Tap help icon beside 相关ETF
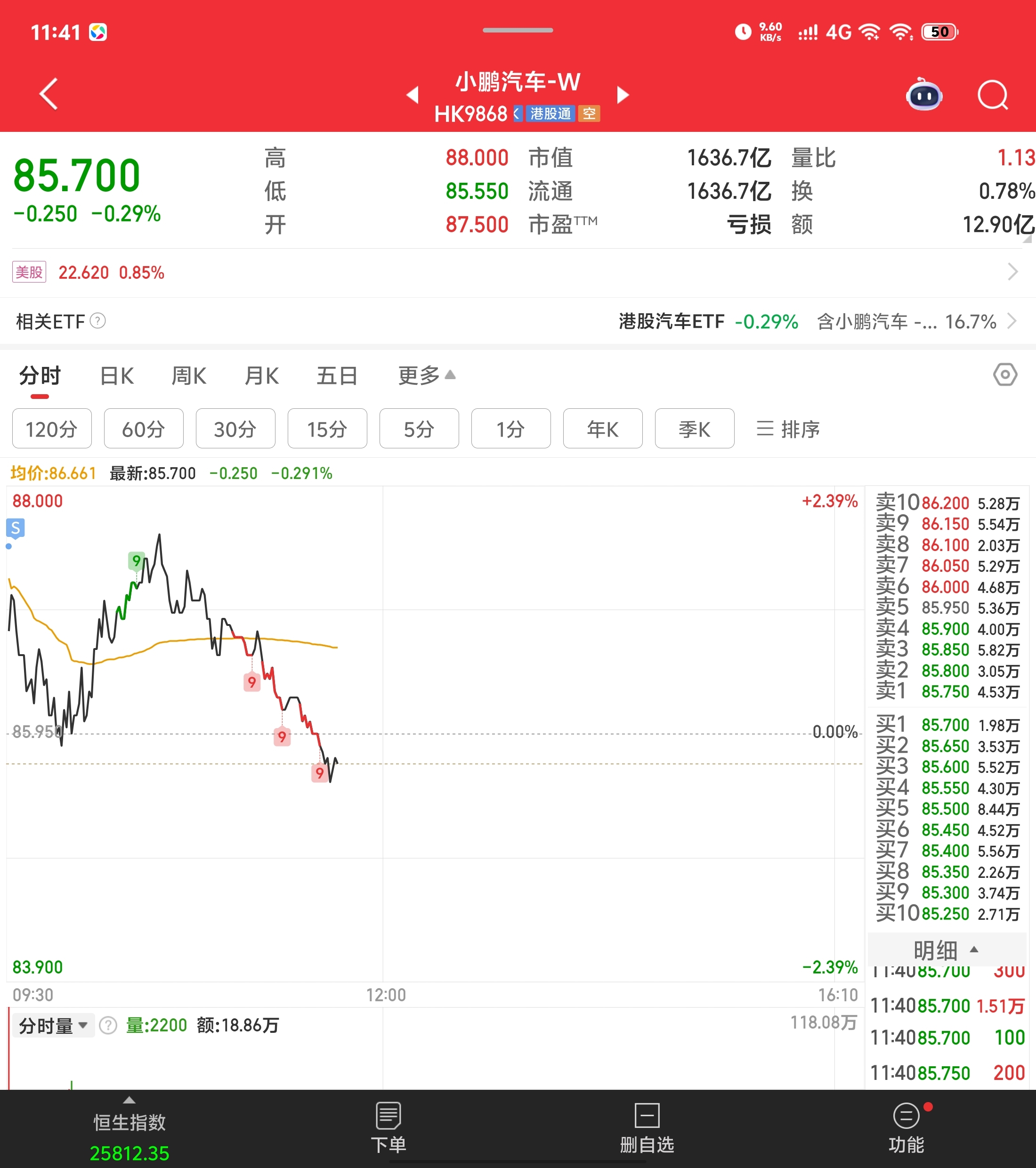 coord(98,321)
